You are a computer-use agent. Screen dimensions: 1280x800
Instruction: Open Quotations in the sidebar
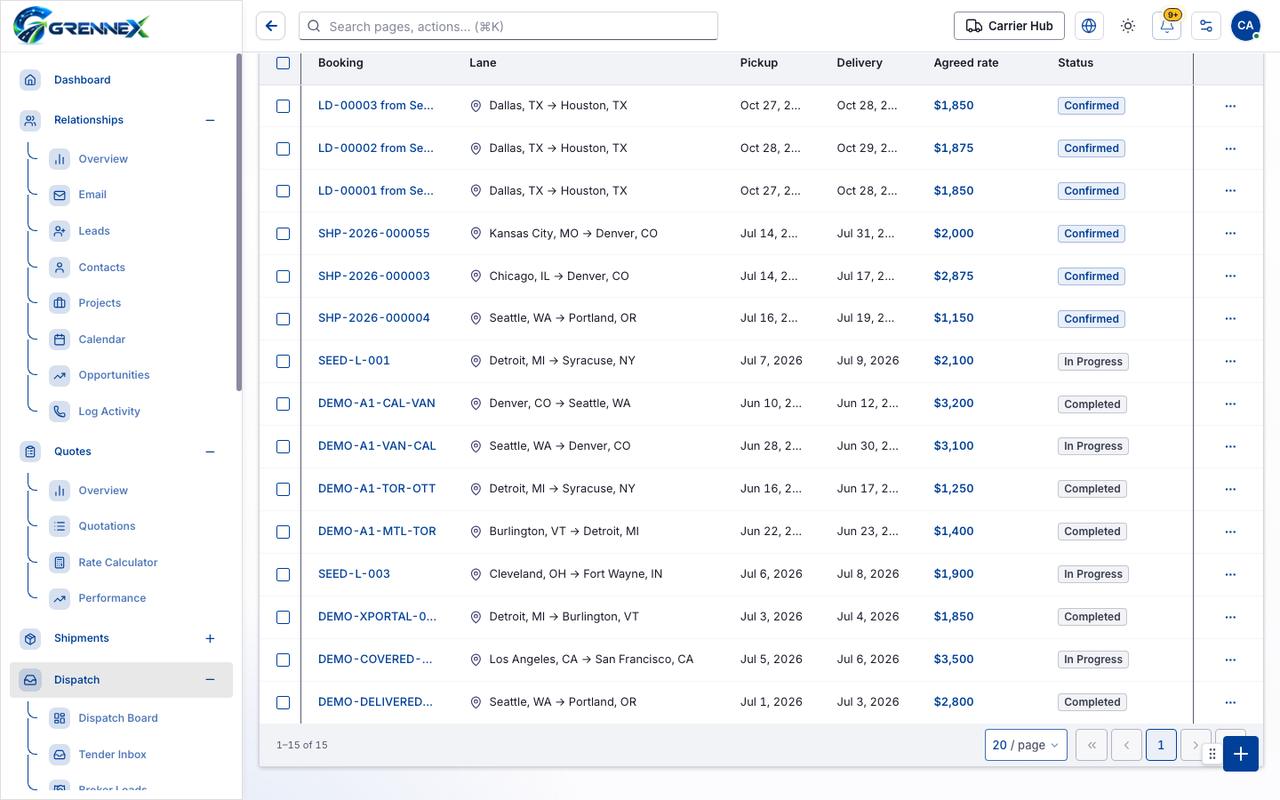pyautogui.click(x=107, y=526)
